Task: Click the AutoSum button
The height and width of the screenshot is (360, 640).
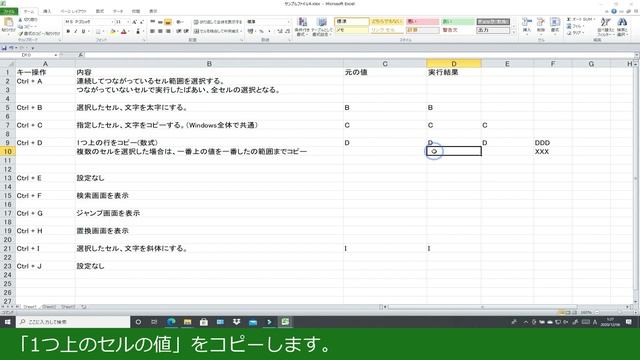Action: pyautogui.click(x=579, y=20)
